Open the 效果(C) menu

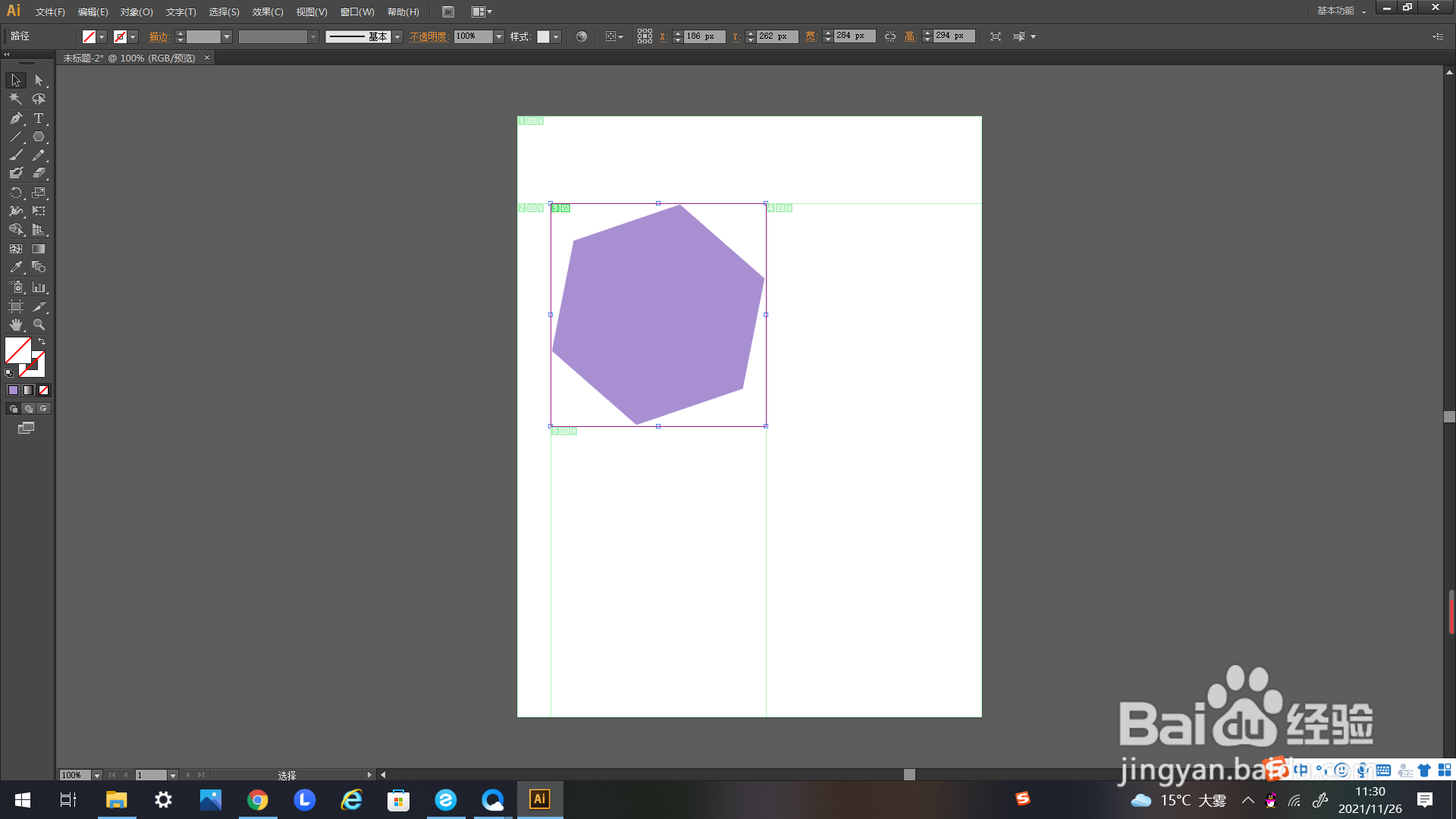(268, 12)
